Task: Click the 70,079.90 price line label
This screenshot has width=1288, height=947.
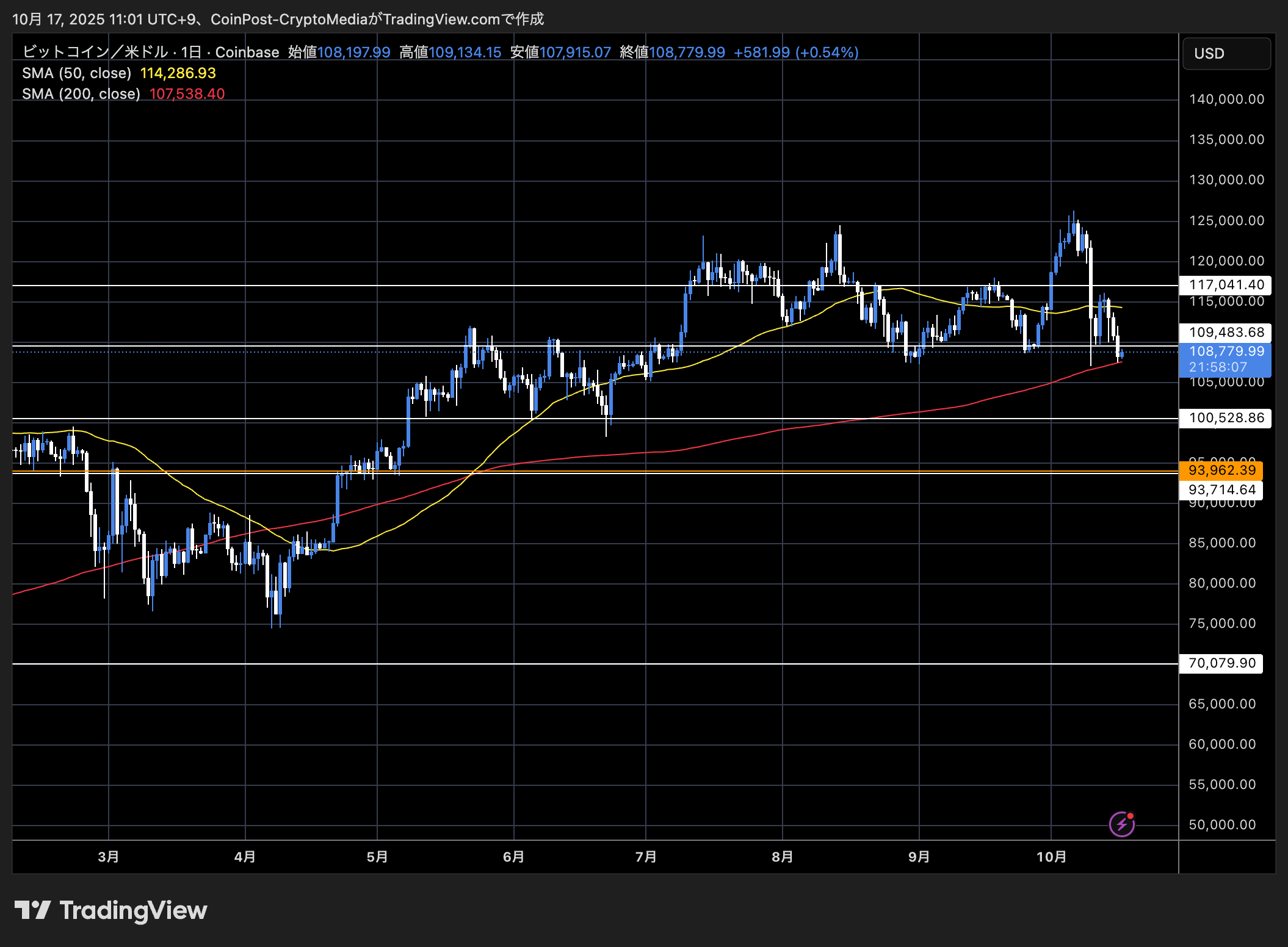Action: 1221,663
